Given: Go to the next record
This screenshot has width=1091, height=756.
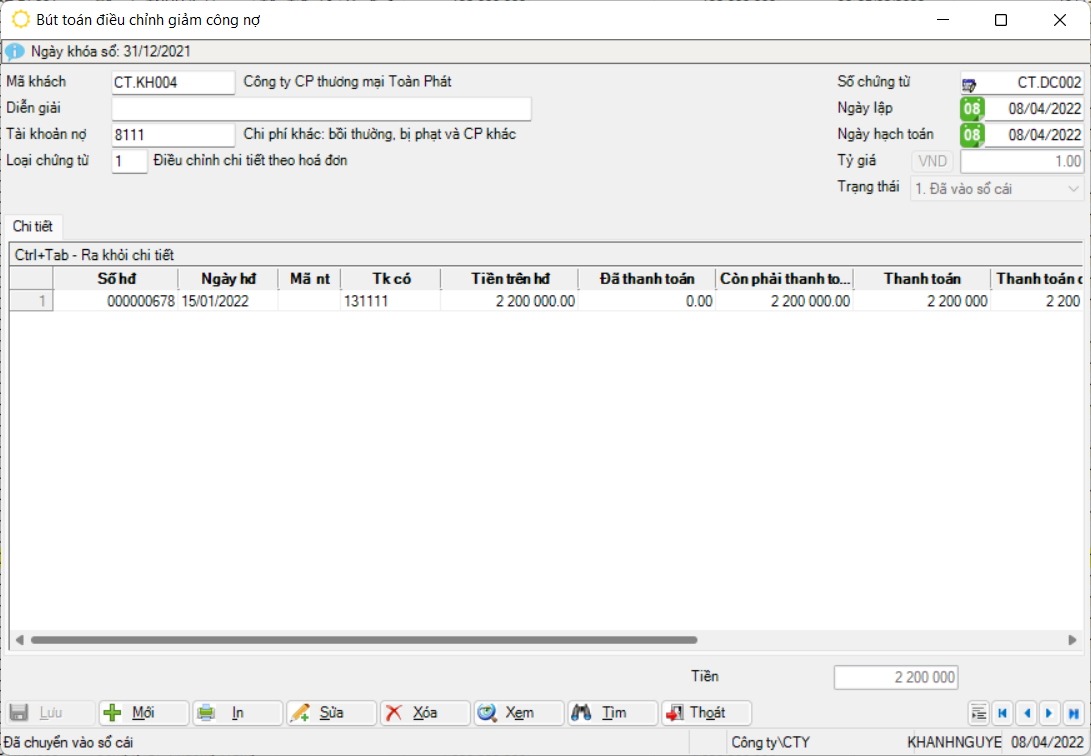Looking at the screenshot, I should click(1049, 713).
